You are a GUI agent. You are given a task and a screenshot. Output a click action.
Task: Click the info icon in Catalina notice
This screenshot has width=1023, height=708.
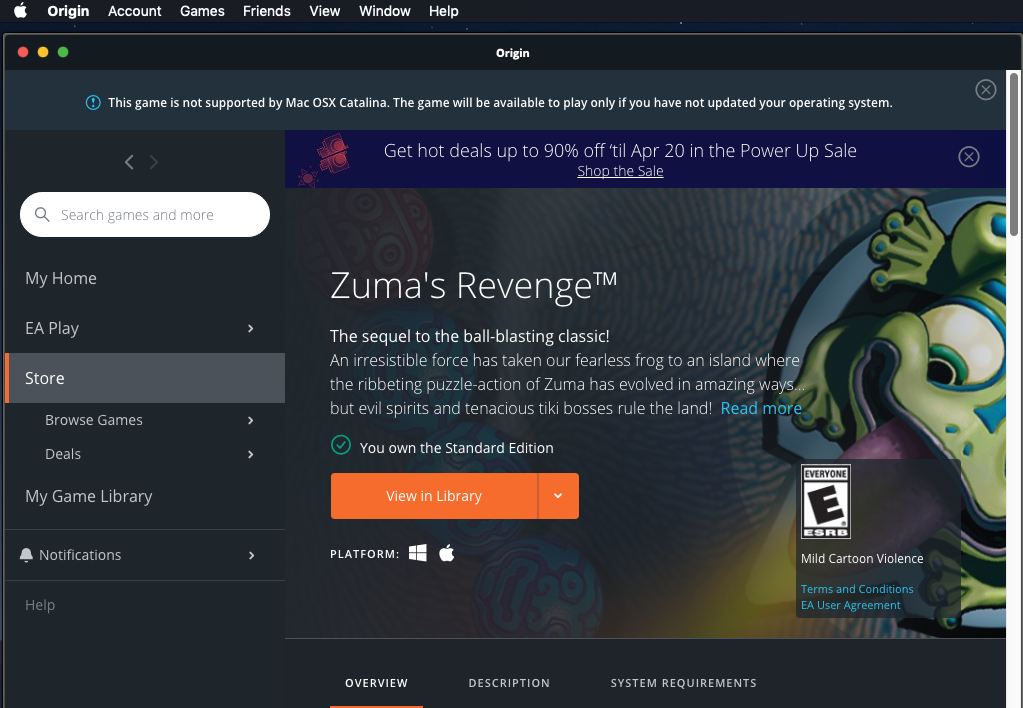point(93,102)
